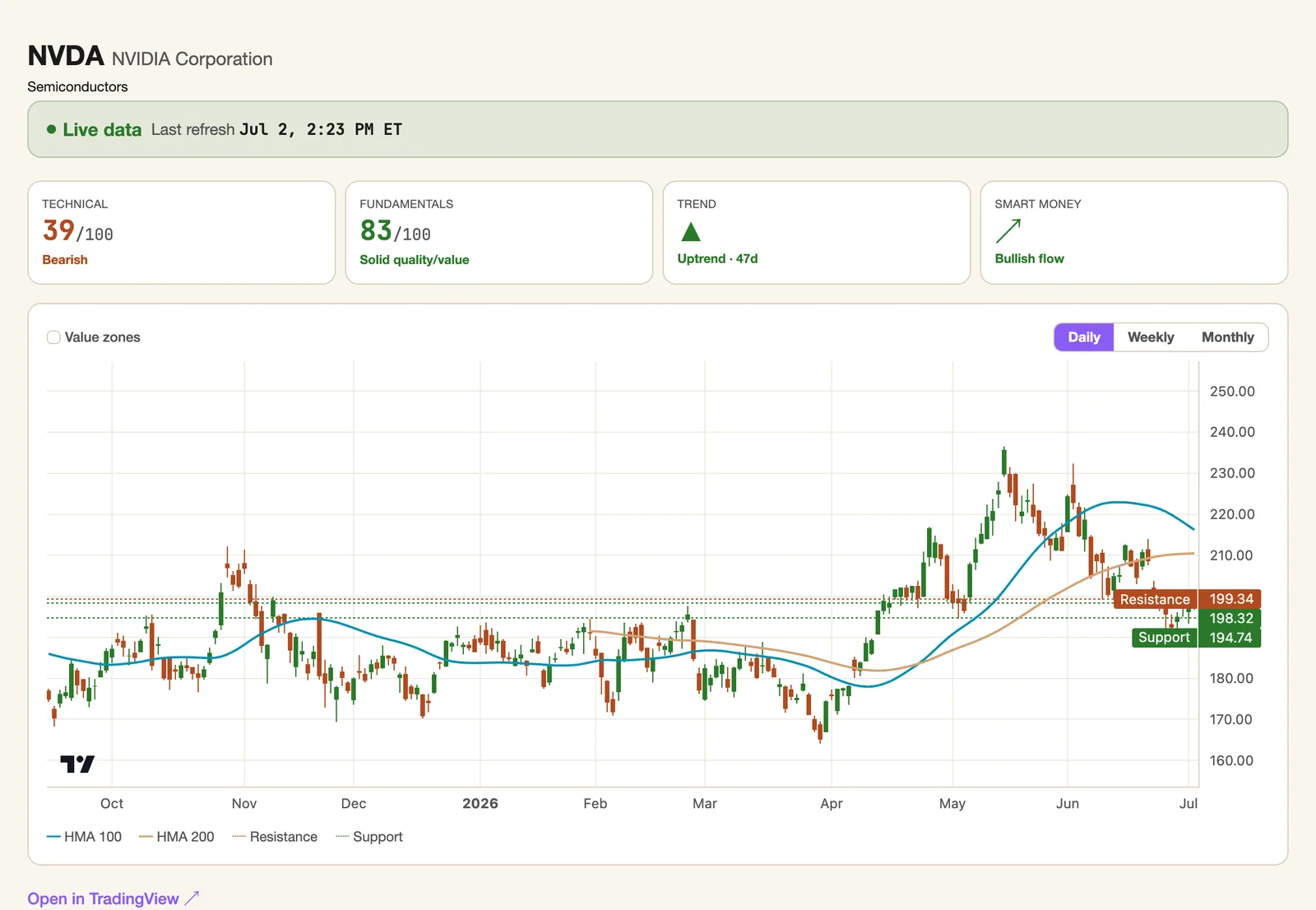Click the Bullish flow label

pos(1029,258)
